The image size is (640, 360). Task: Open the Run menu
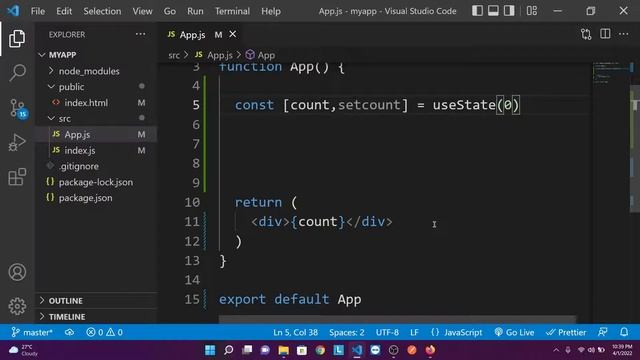(x=195, y=11)
